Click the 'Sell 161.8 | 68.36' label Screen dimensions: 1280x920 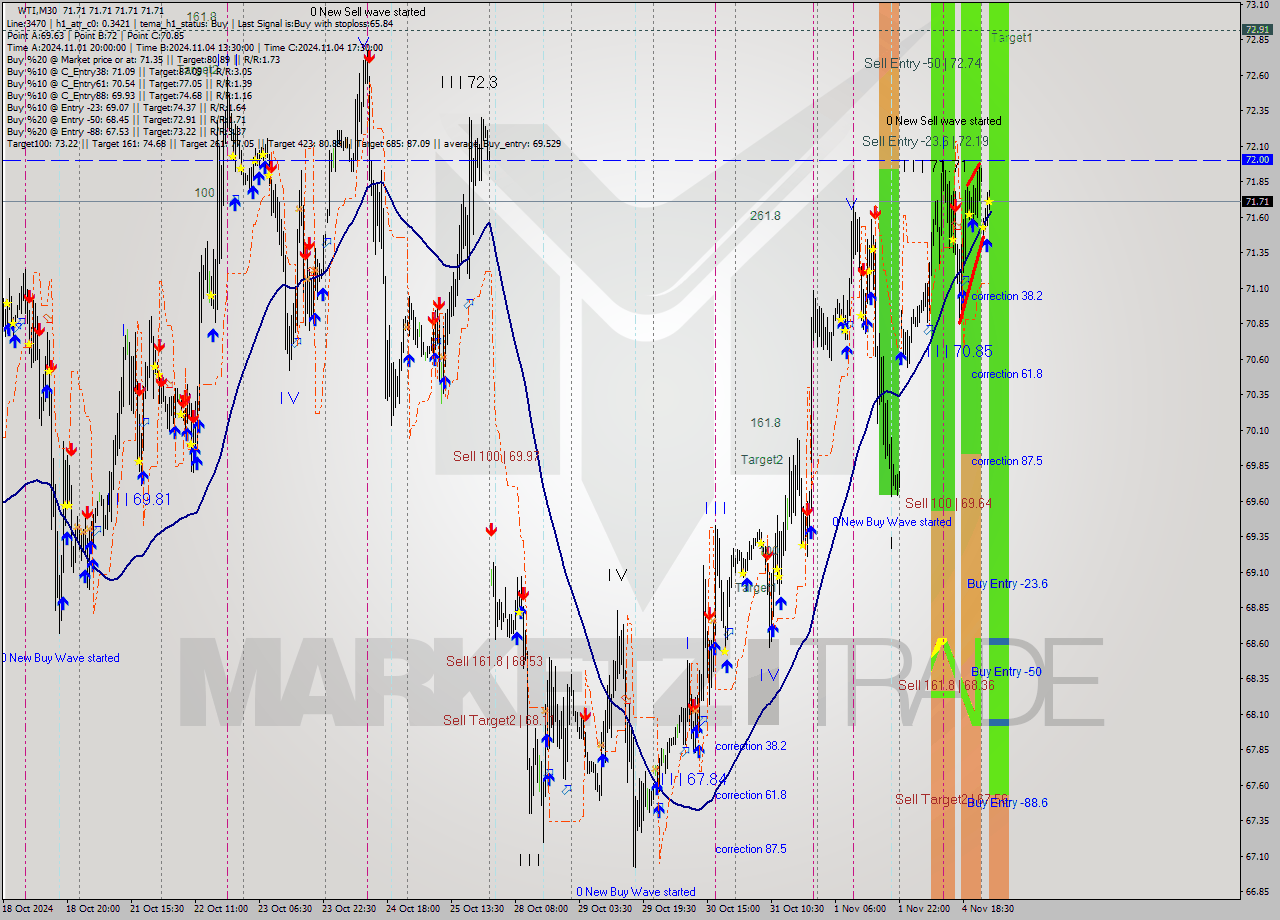click(x=946, y=685)
